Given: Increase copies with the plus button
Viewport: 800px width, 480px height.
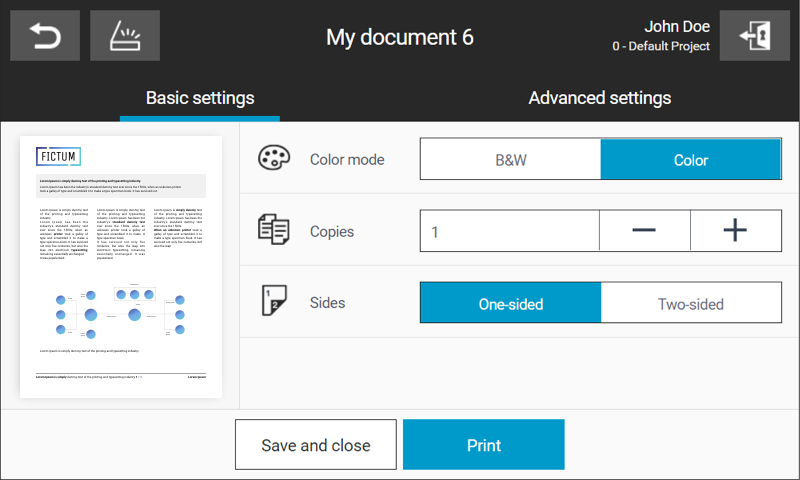Looking at the screenshot, I should (735, 231).
